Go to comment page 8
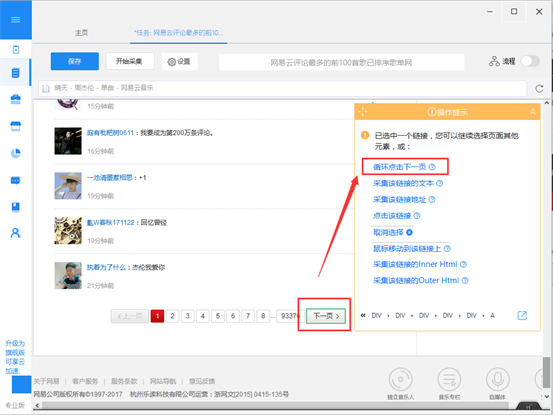This screenshot has height=415, width=553. (x=263, y=316)
